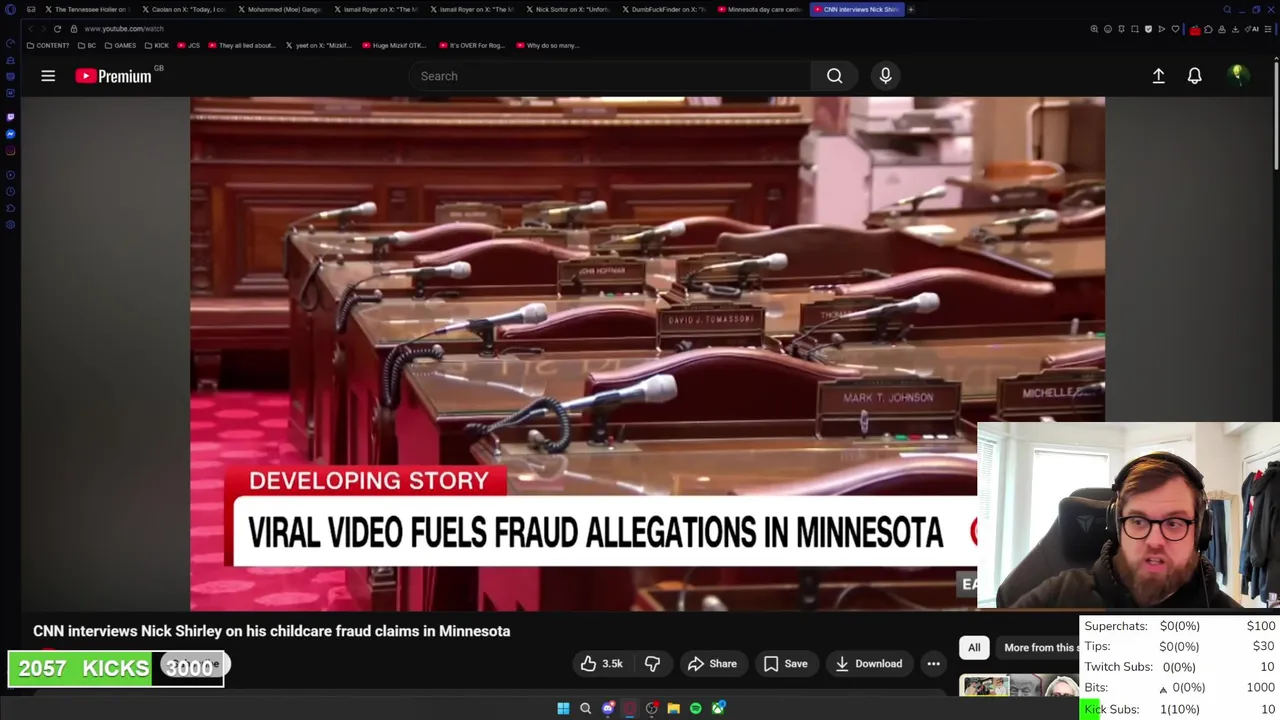Click the page vertical scrollbar
Image resolution: width=1280 pixels, height=720 pixels.
[x=1275, y=115]
